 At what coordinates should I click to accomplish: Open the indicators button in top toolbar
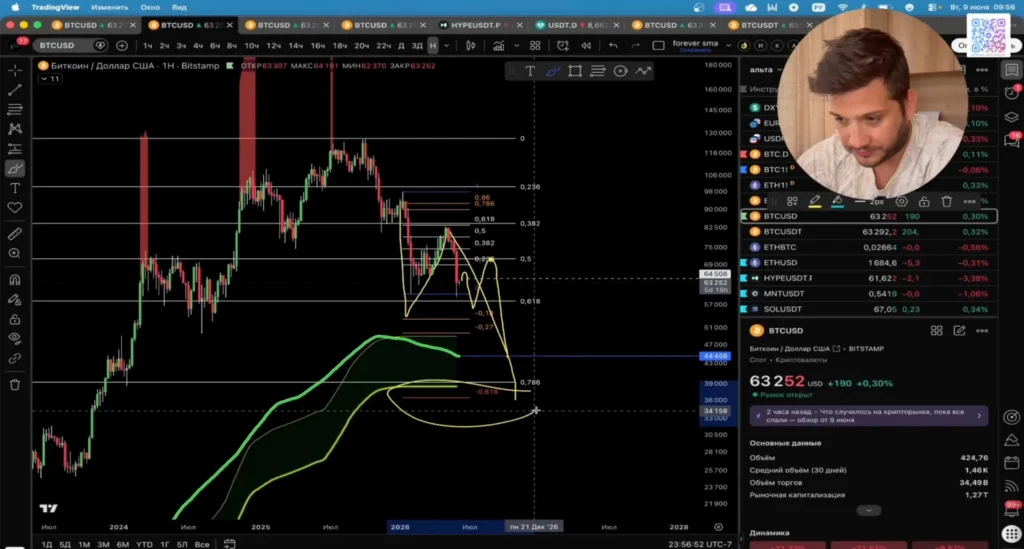click(x=498, y=45)
